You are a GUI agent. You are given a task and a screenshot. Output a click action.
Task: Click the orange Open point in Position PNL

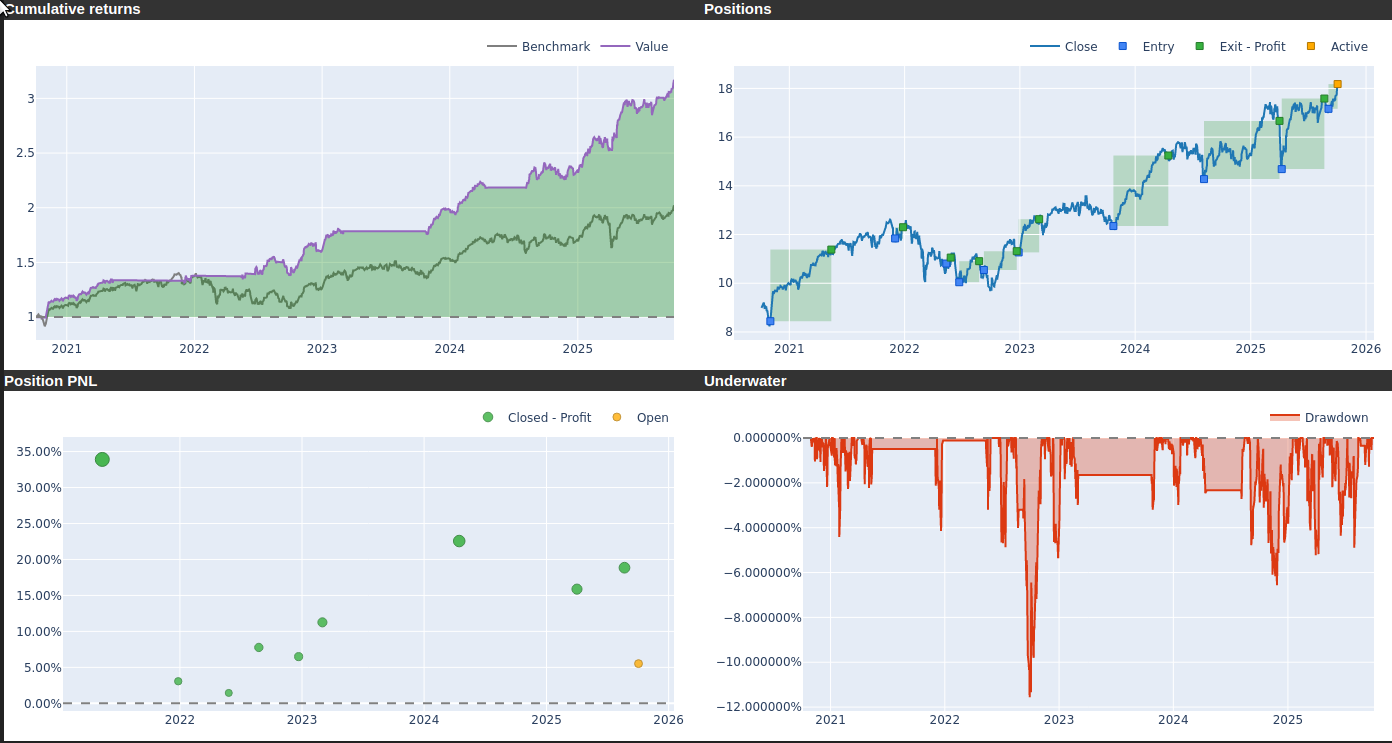[638, 664]
